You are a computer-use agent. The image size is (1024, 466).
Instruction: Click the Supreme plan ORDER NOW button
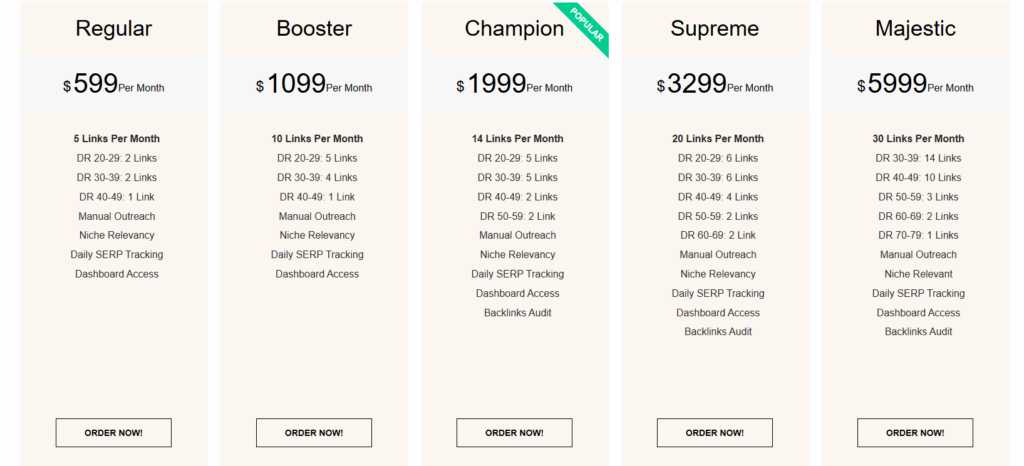[714, 433]
